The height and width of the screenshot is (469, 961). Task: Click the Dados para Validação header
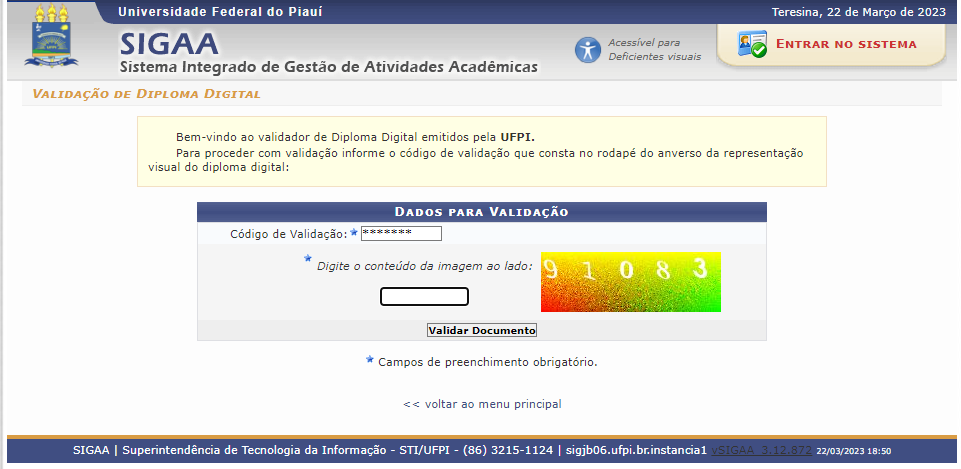(482, 212)
